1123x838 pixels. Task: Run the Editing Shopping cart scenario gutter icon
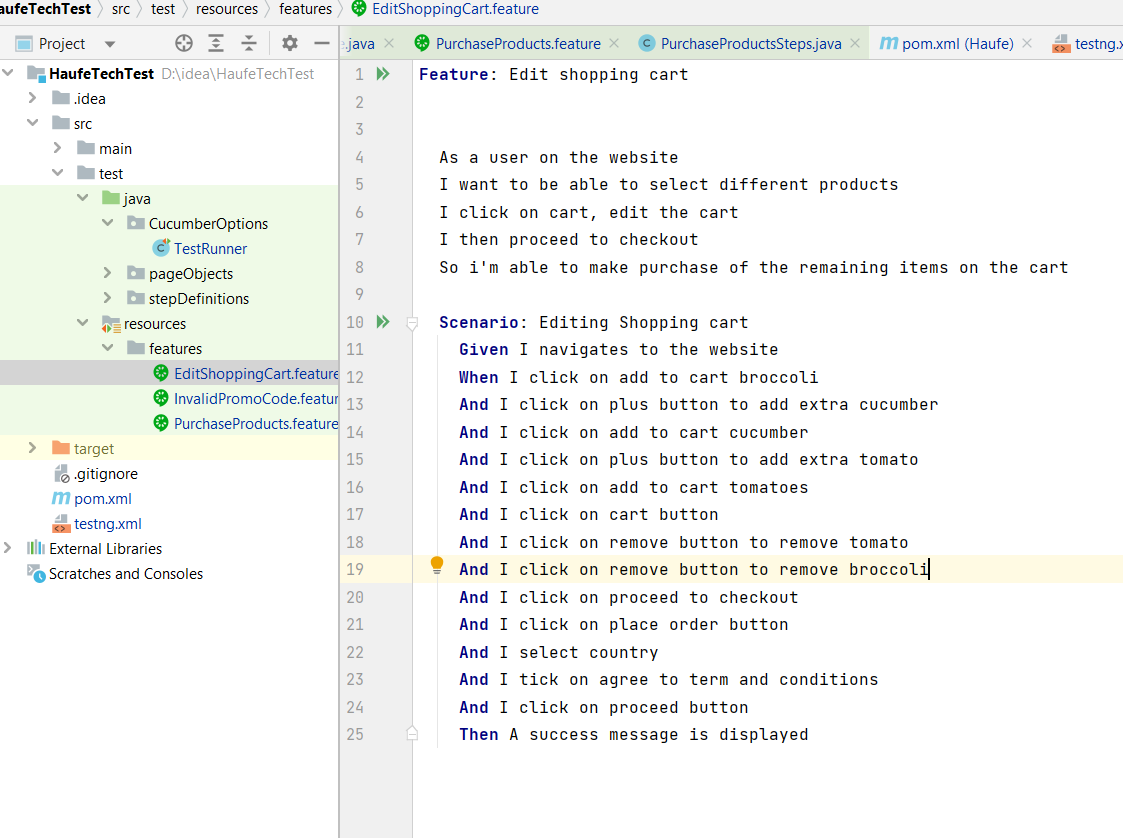pyautogui.click(x=383, y=322)
